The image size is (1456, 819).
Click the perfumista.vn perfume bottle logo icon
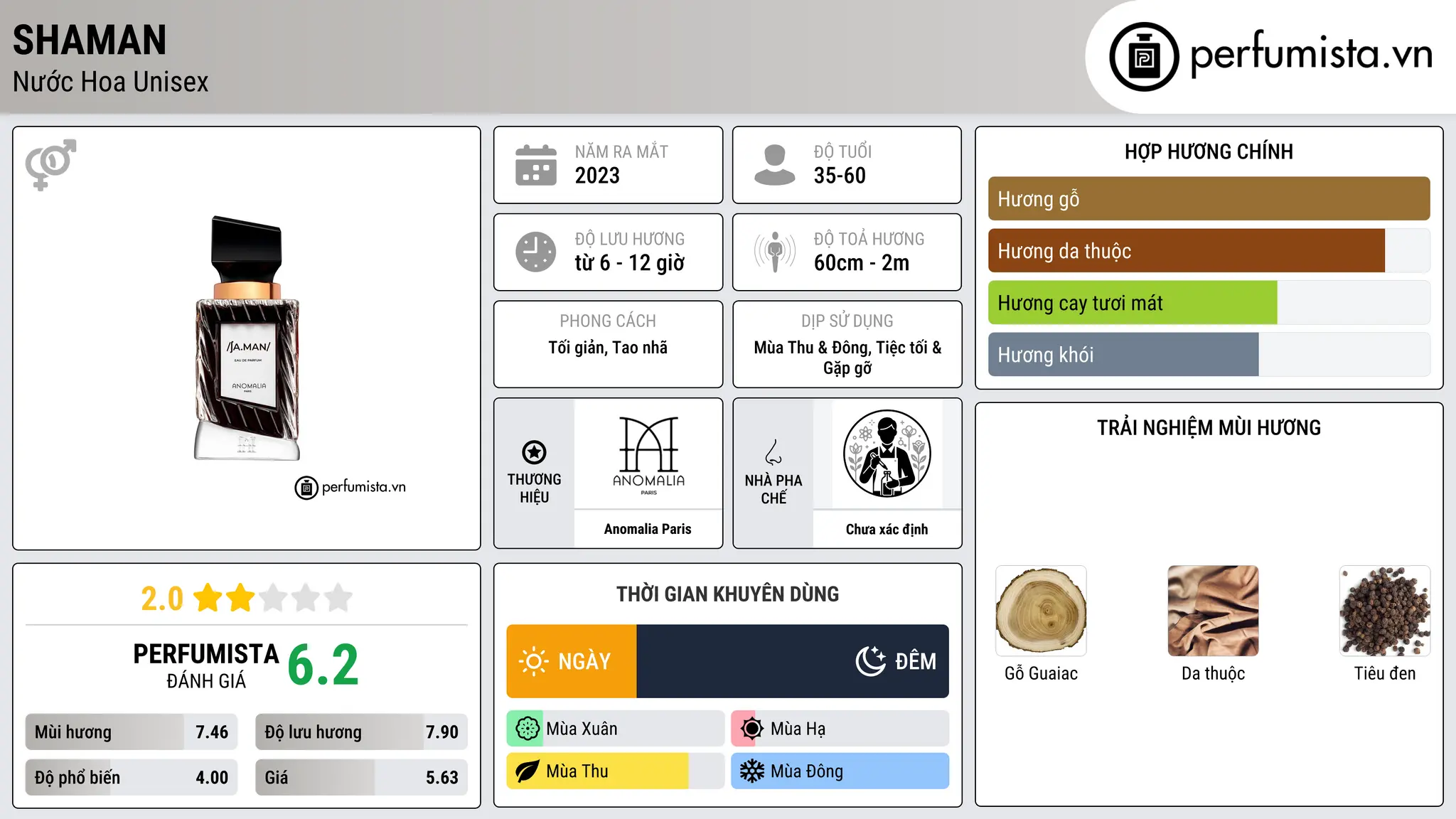click(x=1144, y=57)
